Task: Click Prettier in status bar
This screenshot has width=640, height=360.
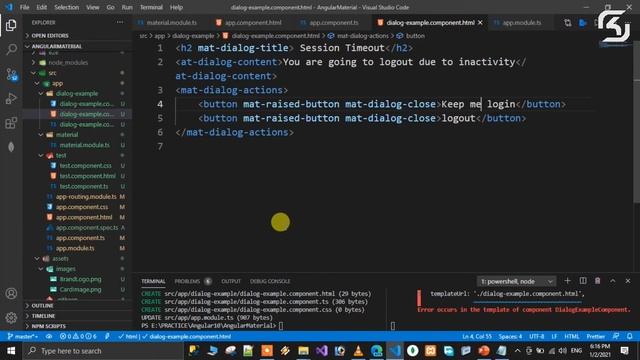Action: click(596, 336)
